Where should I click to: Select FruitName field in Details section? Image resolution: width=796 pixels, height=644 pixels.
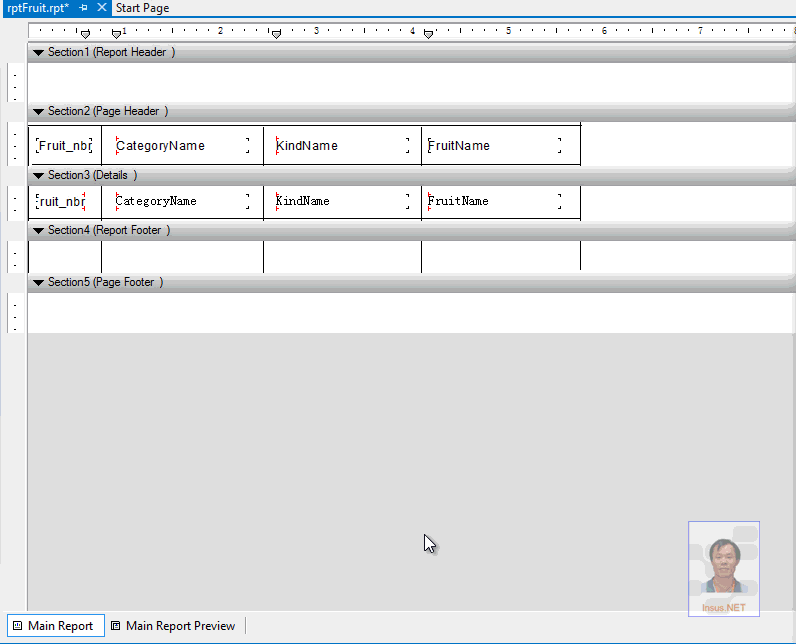pyautogui.click(x=494, y=201)
